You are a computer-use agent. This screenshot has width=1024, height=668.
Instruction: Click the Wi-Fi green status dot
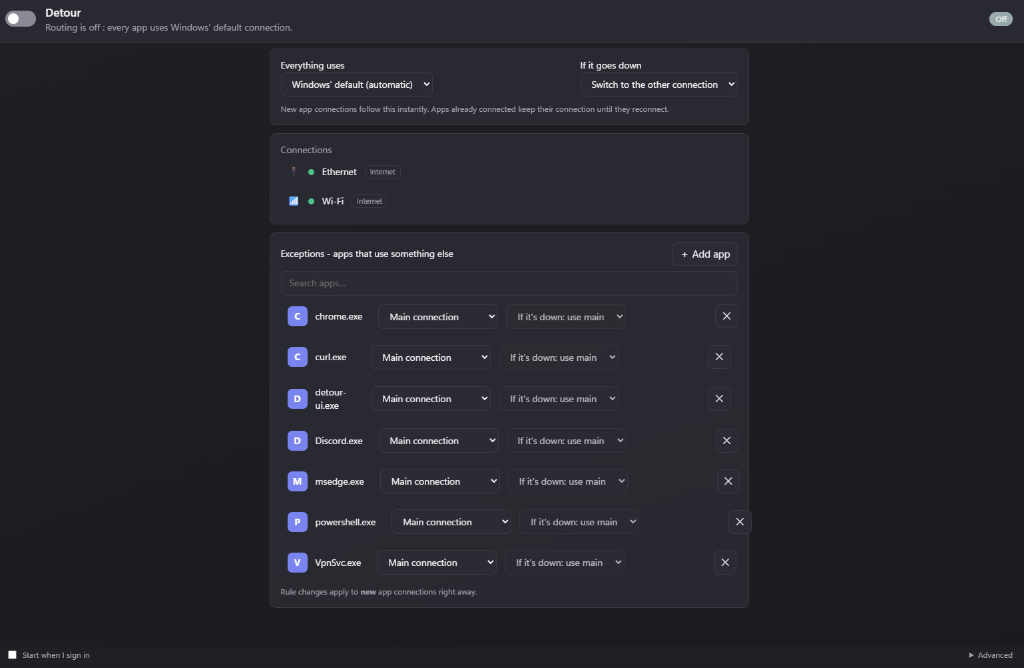(311, 201)
